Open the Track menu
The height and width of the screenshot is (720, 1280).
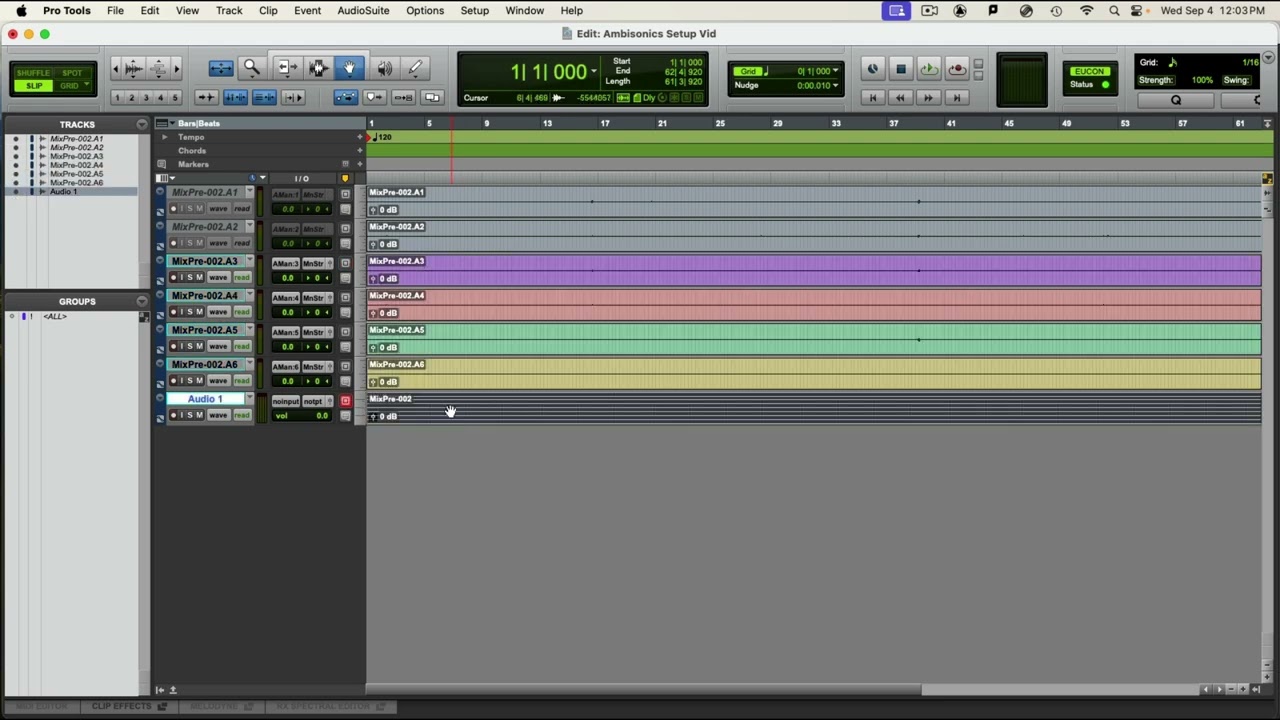click(229, 10)
